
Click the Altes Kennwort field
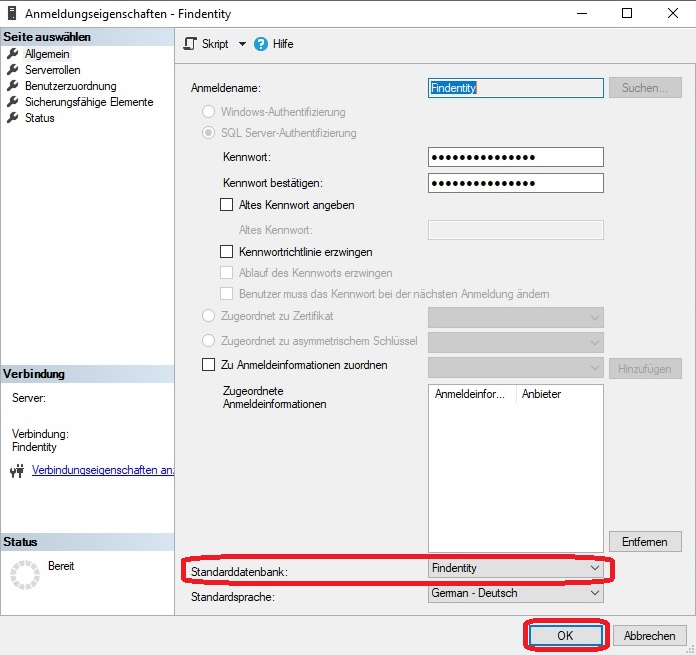point(516,230)
